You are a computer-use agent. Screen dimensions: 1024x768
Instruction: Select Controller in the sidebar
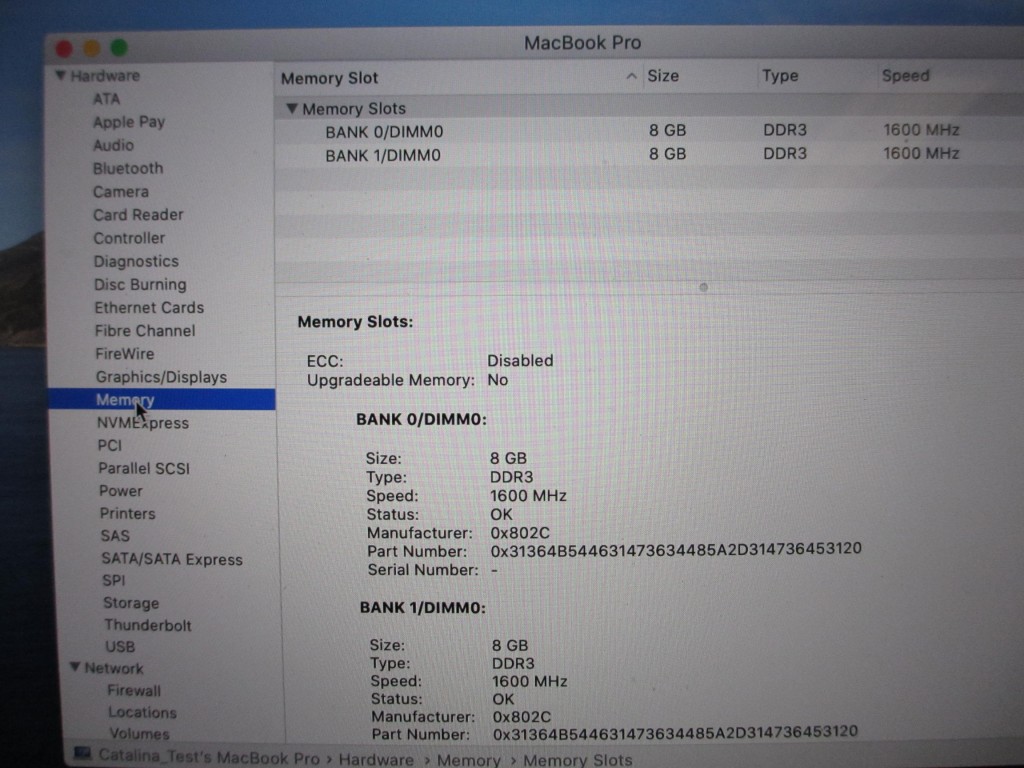pyautogui.click(x=129, y=238)
